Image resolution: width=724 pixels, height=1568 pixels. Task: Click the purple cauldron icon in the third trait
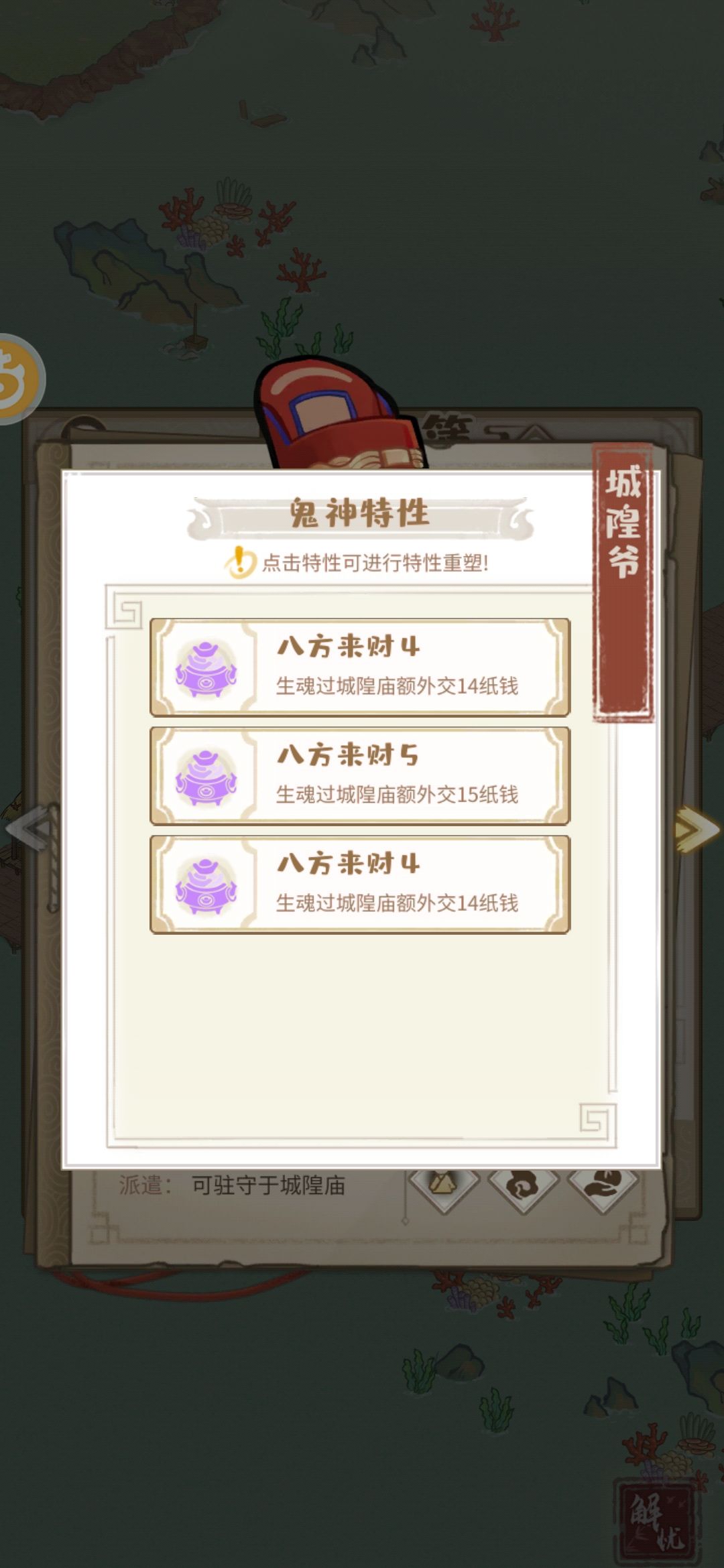pos(206,885)
